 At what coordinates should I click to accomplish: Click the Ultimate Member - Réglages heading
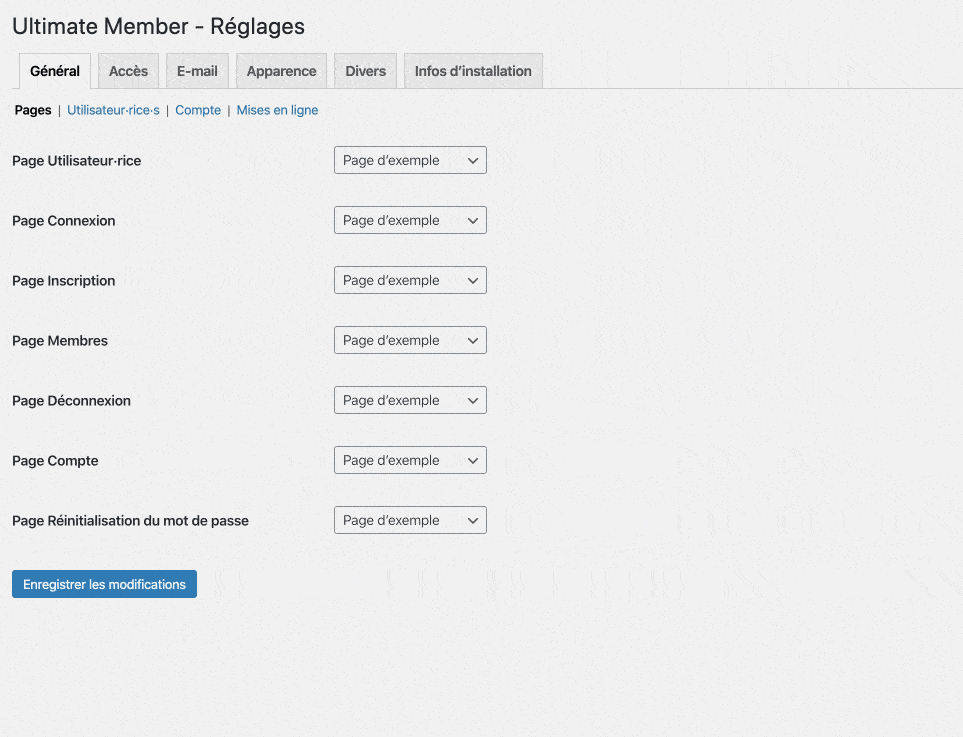coord(158,26)
